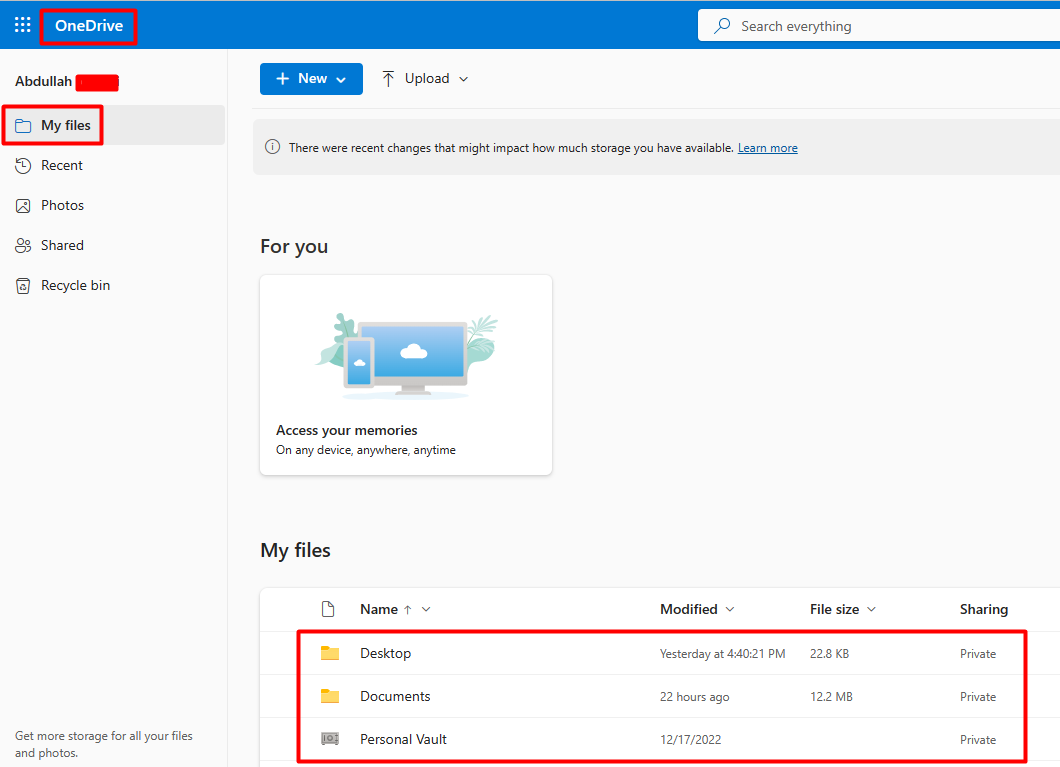Open the Modified column dropdown chevron
This screenshot has width=1060, height=767.
pos(730,610)
